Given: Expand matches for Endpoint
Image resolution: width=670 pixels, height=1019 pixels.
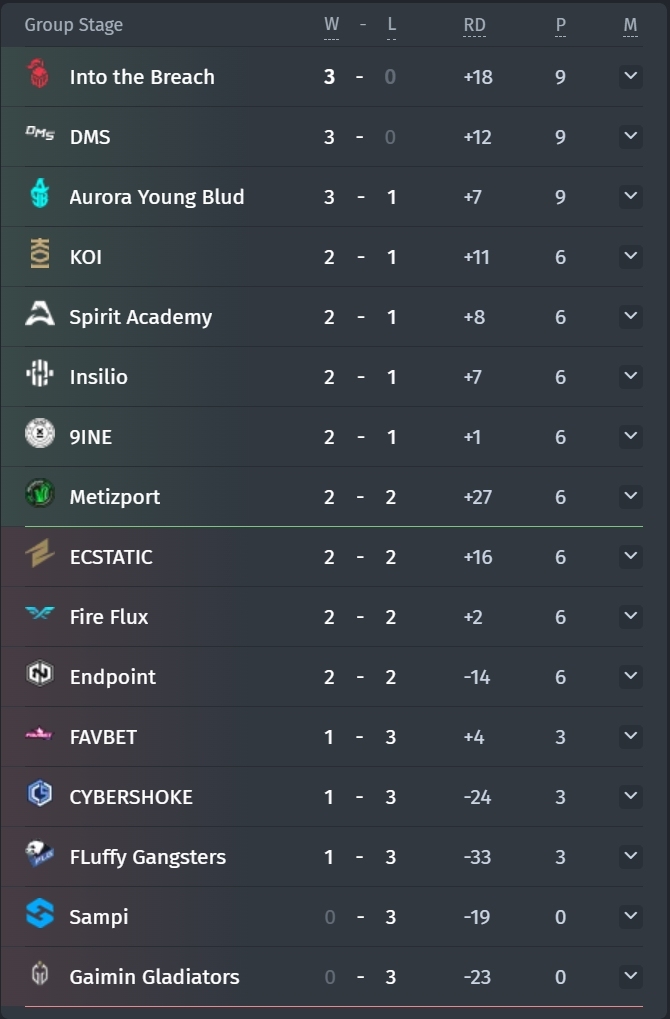Looking at the screenshot, I should click(x=630, y=676).
